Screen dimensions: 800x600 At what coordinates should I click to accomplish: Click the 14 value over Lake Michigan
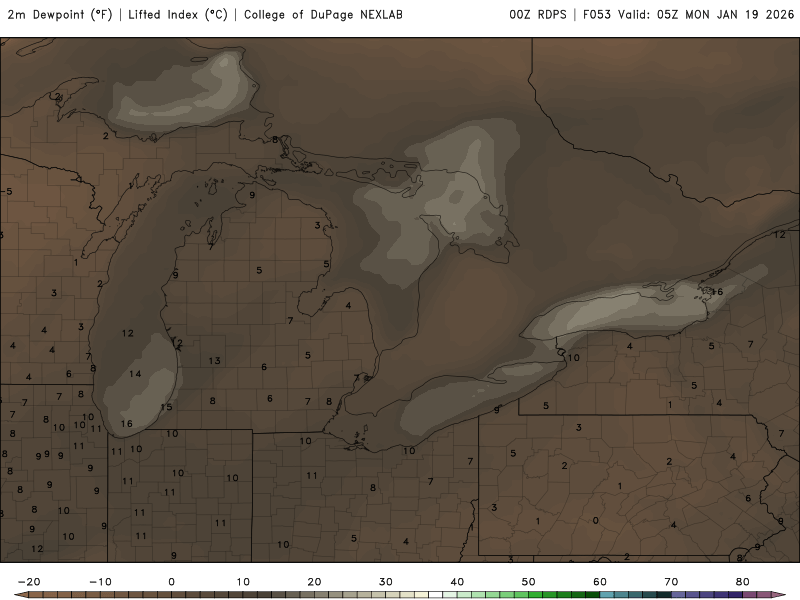135,374
